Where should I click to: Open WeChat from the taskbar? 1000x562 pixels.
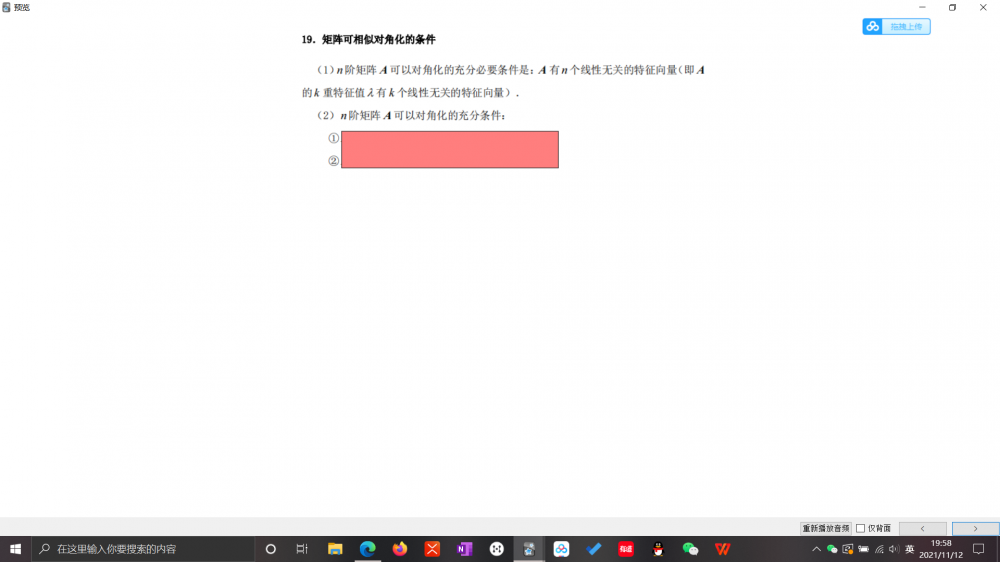click(x=690, y=549)
